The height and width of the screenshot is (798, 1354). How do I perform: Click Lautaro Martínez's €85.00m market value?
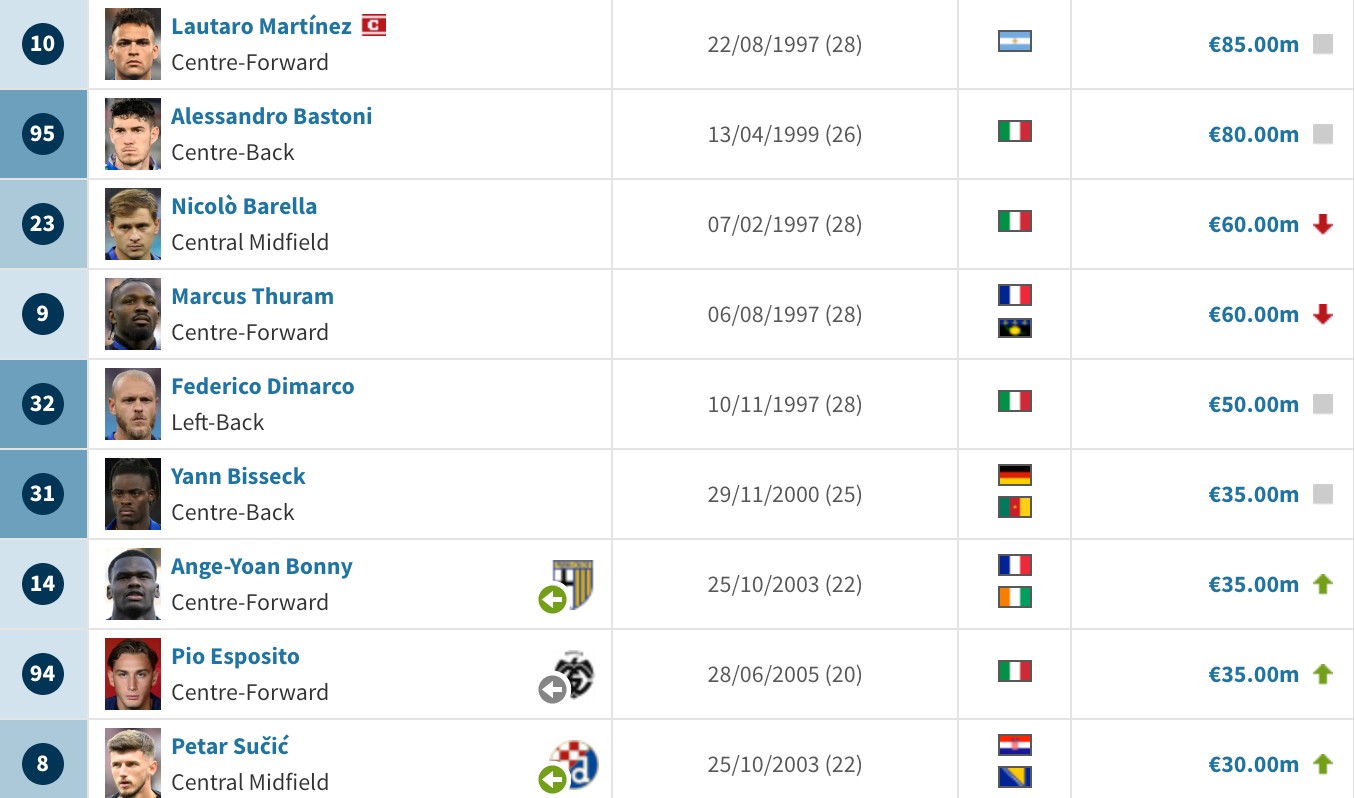1253,44
